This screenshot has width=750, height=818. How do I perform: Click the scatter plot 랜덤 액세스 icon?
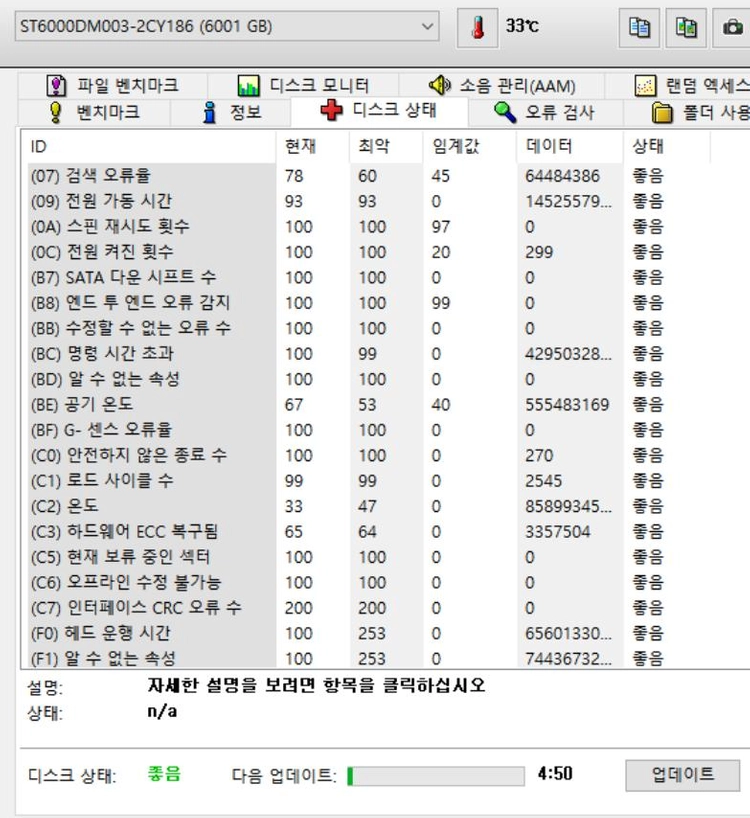[x=645, y=86]
